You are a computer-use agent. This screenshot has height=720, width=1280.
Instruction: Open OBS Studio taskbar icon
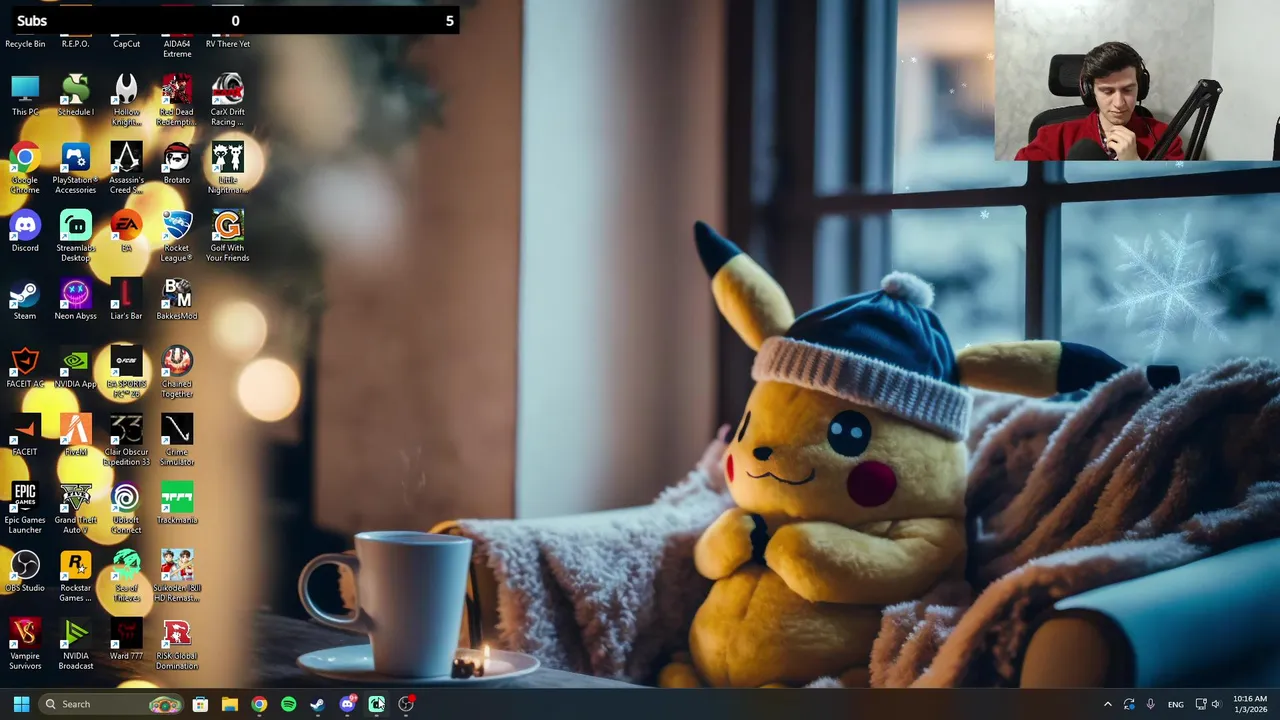[406, 704]
